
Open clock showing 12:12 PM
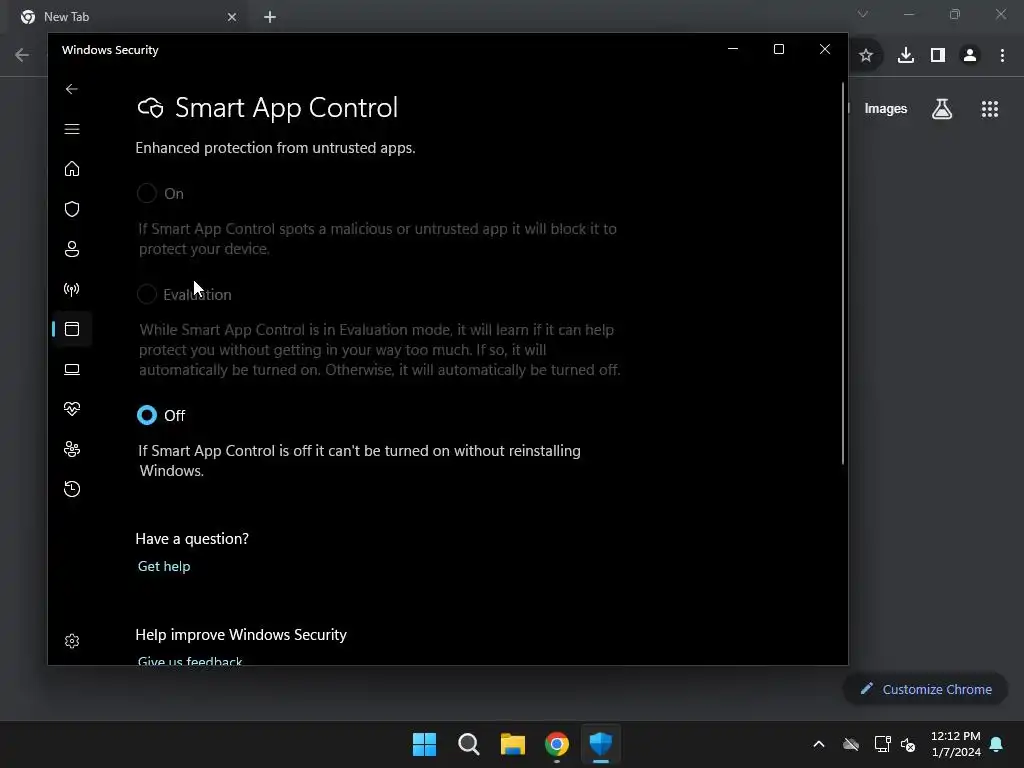(955, 744)
